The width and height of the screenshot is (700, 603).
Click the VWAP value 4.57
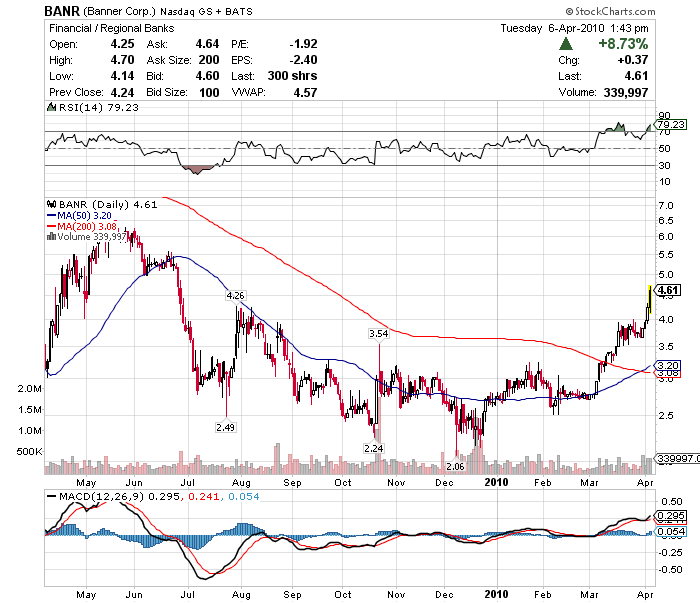305,92
